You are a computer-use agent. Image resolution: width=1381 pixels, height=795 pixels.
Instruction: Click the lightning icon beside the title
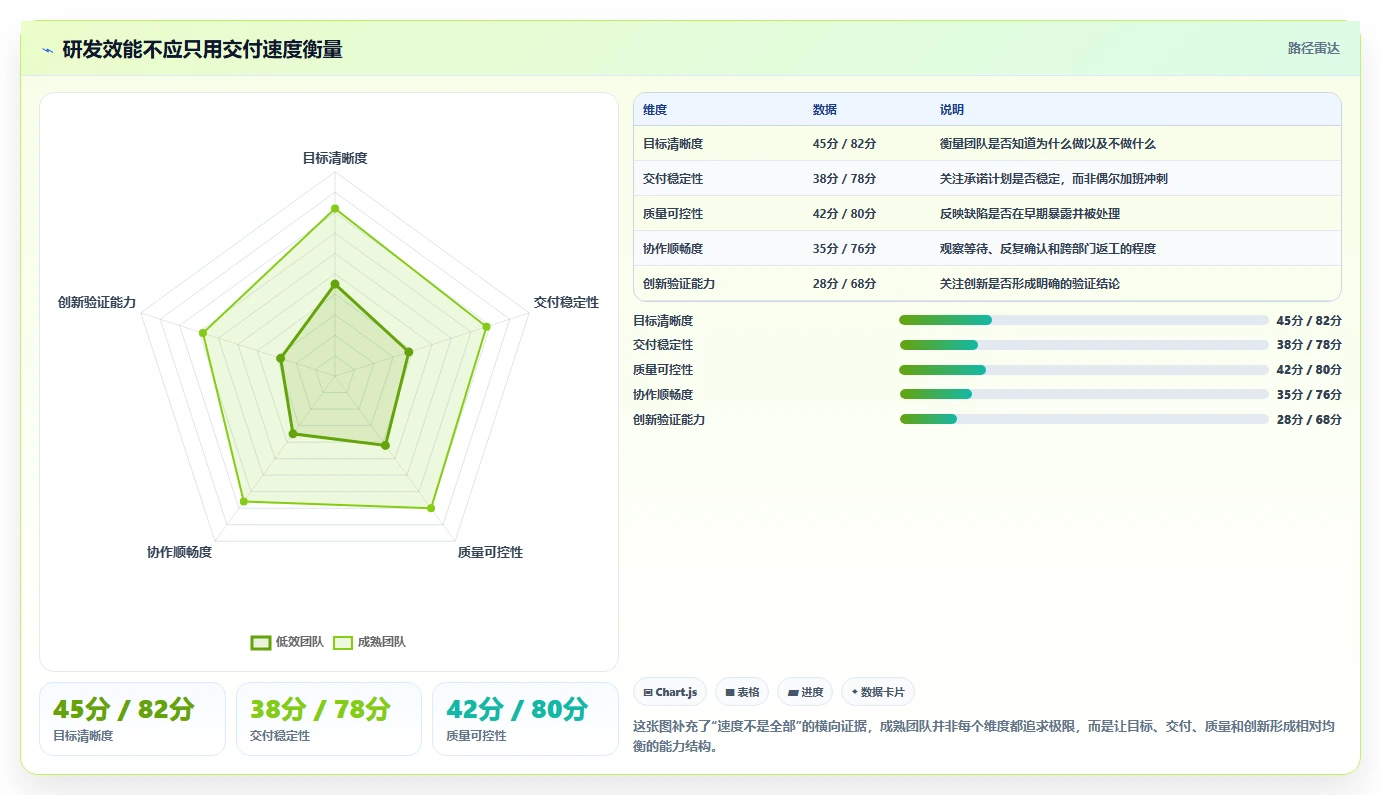tap(47, 50)
